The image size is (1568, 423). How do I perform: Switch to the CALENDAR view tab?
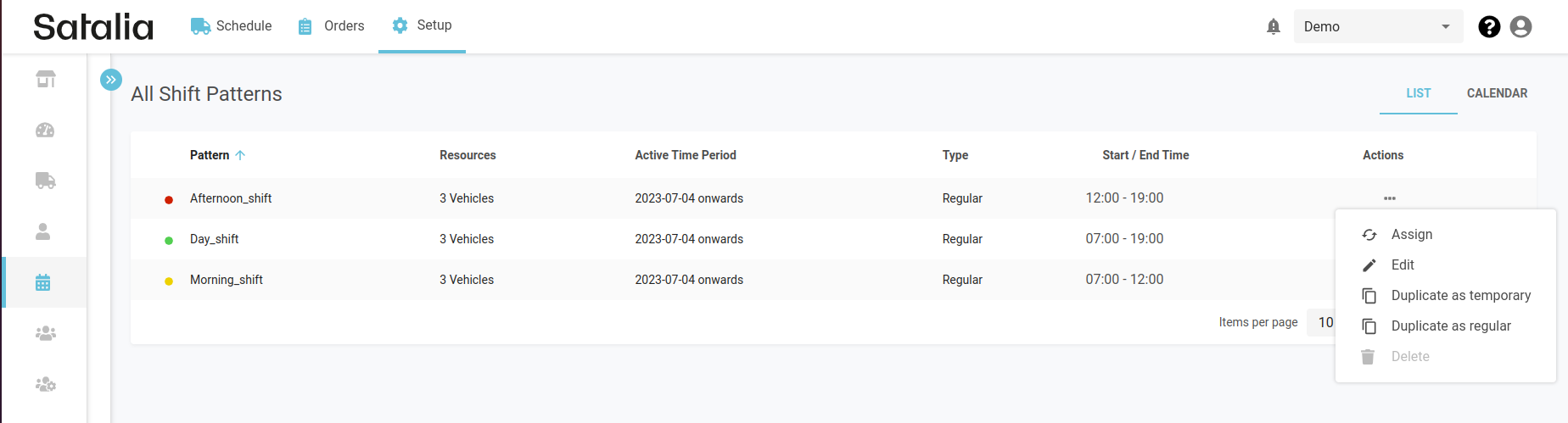(x=1497, y=93)
